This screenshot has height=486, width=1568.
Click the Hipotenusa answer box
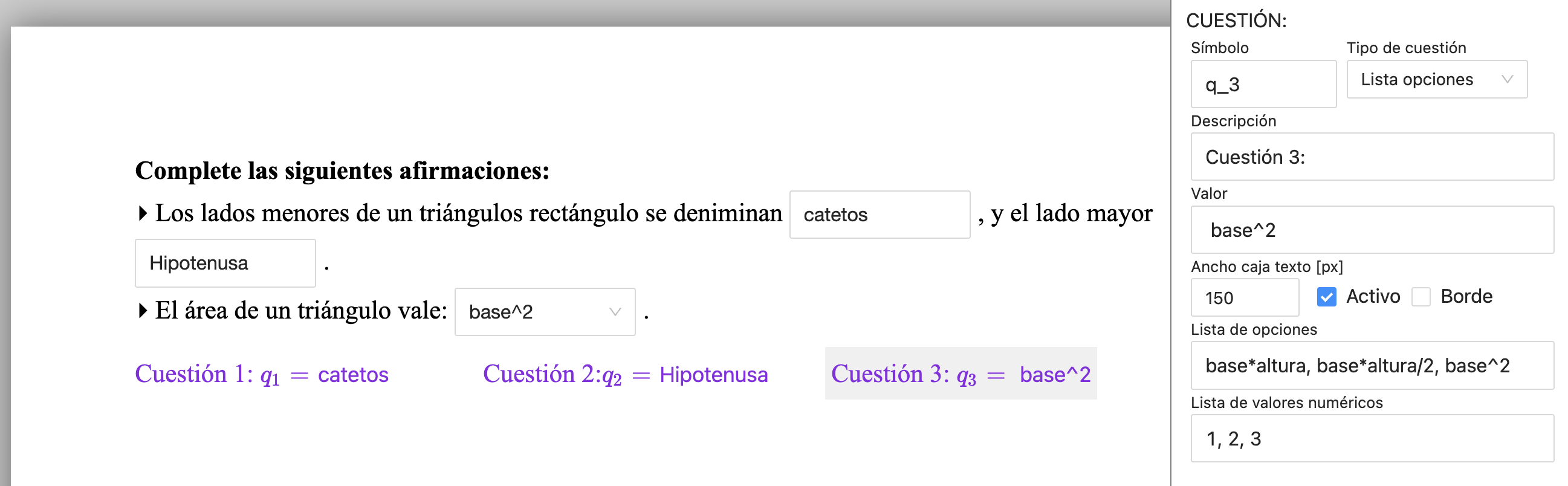(225, 263)
